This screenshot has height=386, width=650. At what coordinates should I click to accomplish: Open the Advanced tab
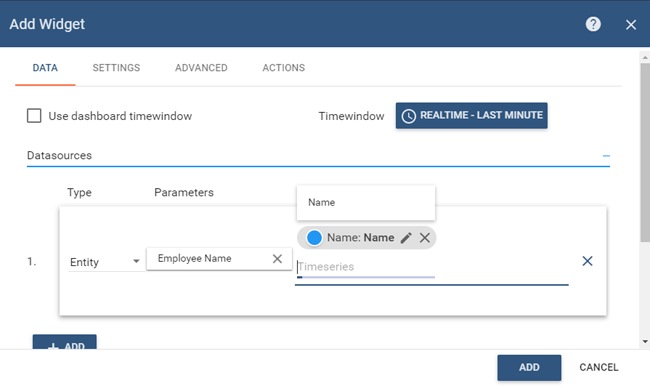coord(201,68)
